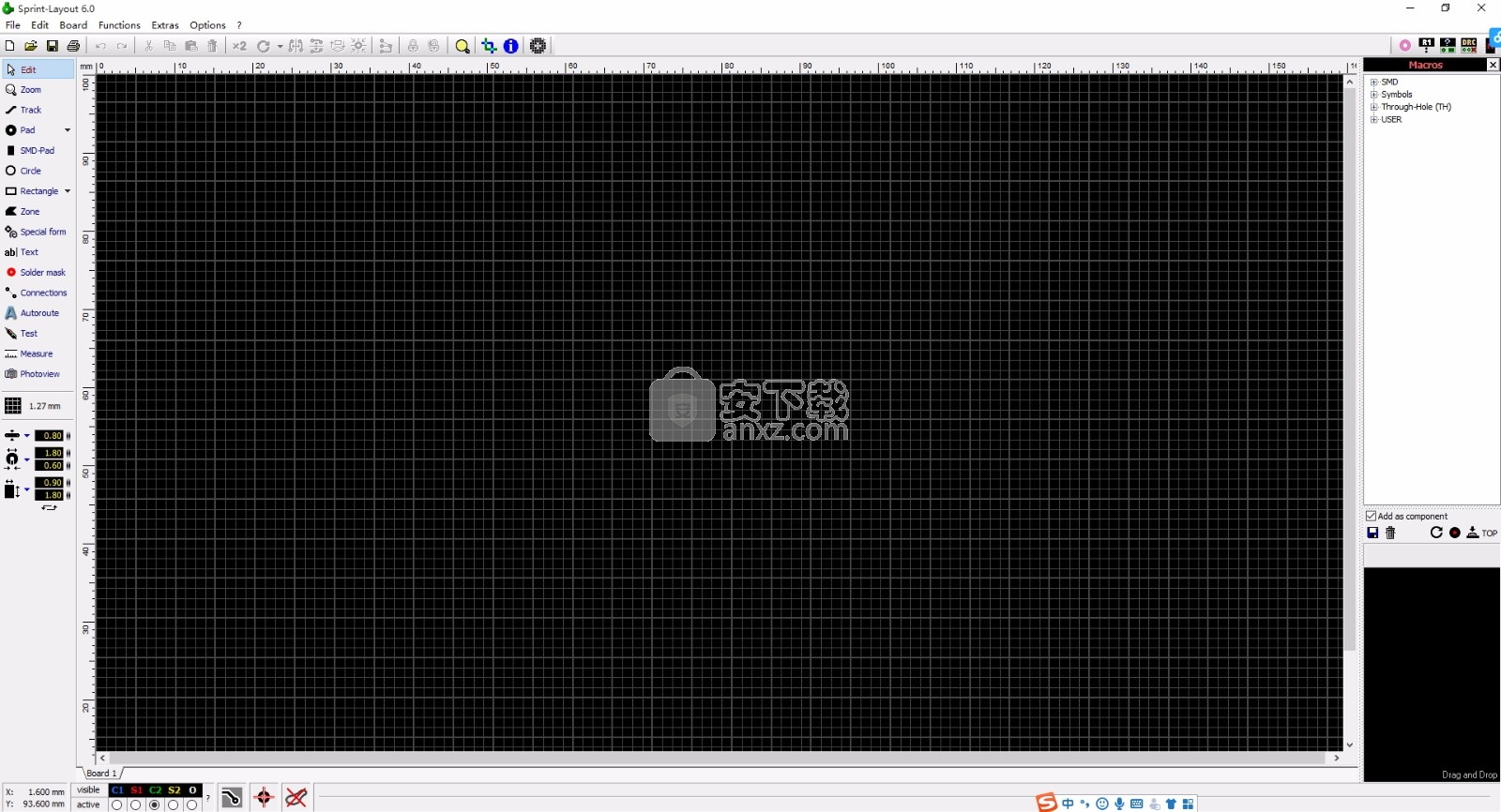
Task: Select the SMD-Pad tool
Action: [x=36, y=150]
